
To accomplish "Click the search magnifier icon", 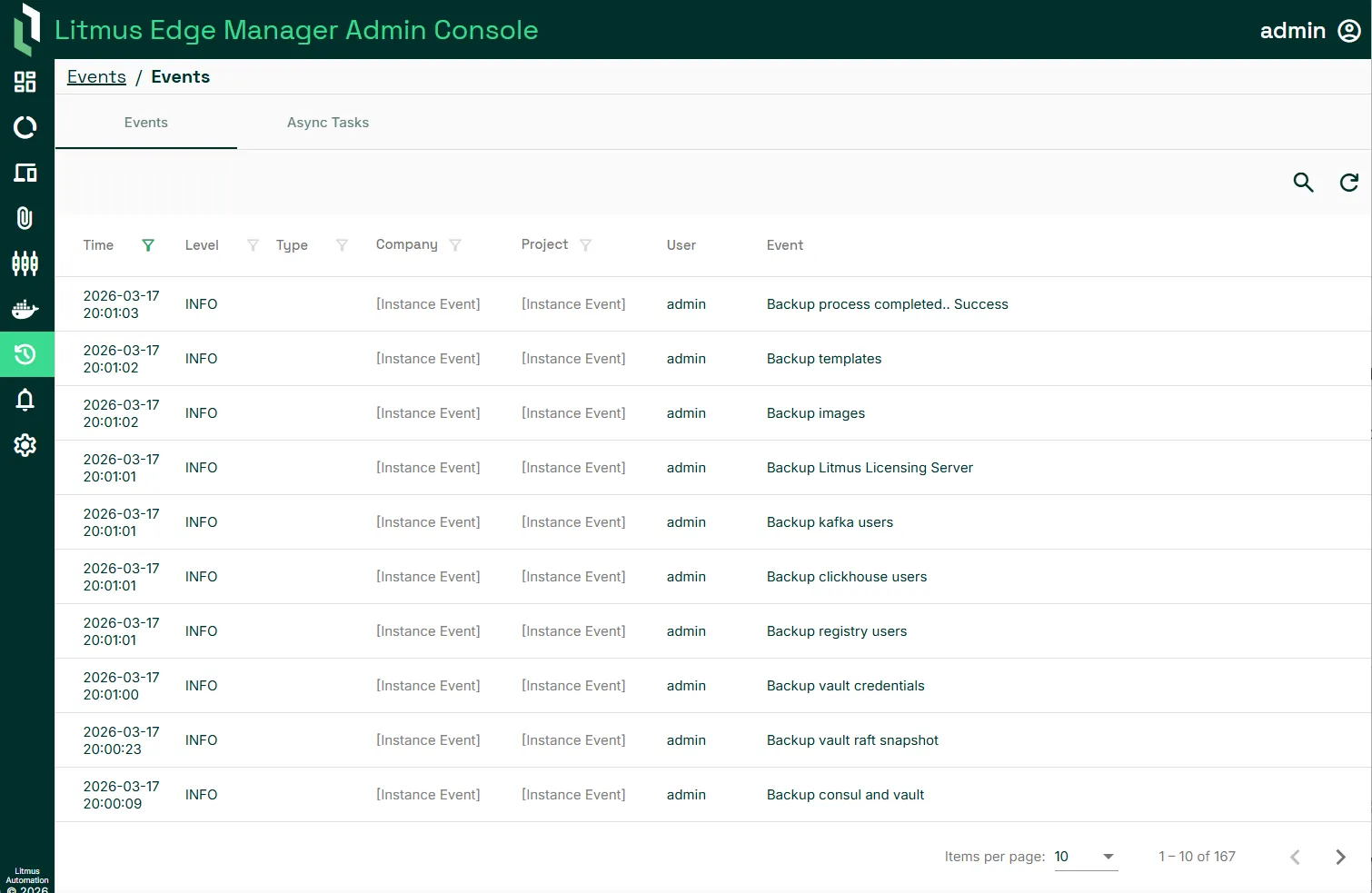I will [1304, 183].
